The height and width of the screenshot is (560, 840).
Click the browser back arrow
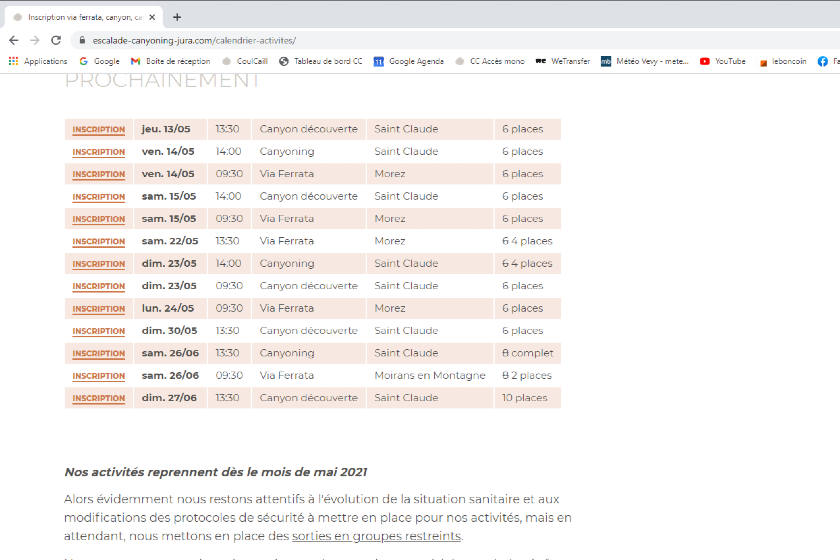tap(13, 40)
